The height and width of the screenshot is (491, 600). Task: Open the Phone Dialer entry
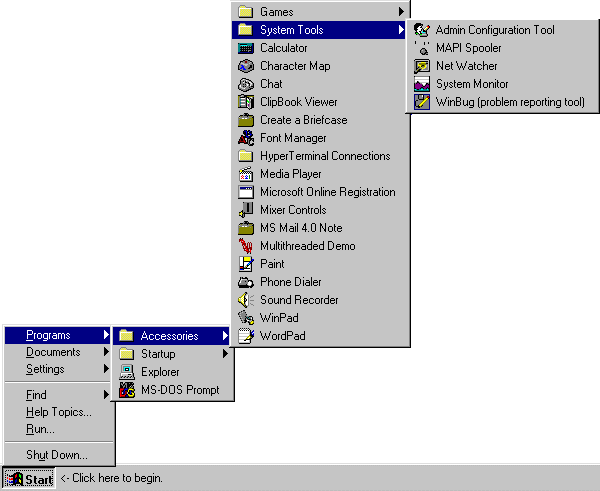coord(321,282)
